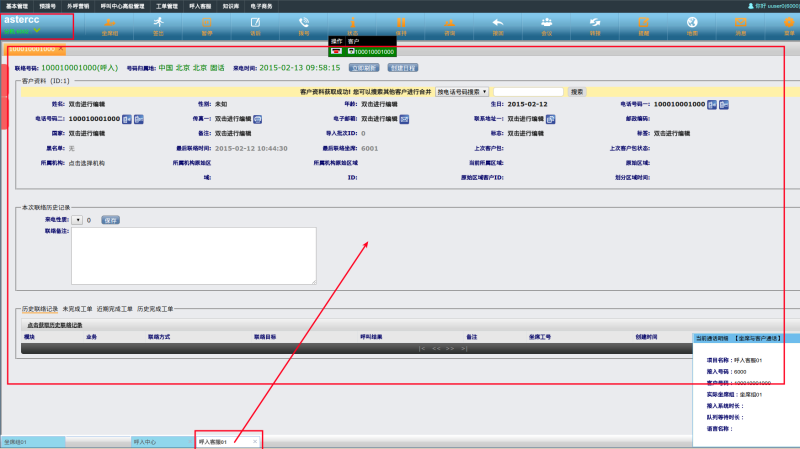Viewport: 800px width, 449px height.
Task: Click the 拨号 phone handset toolbar icon
Action: coord(304,23)
